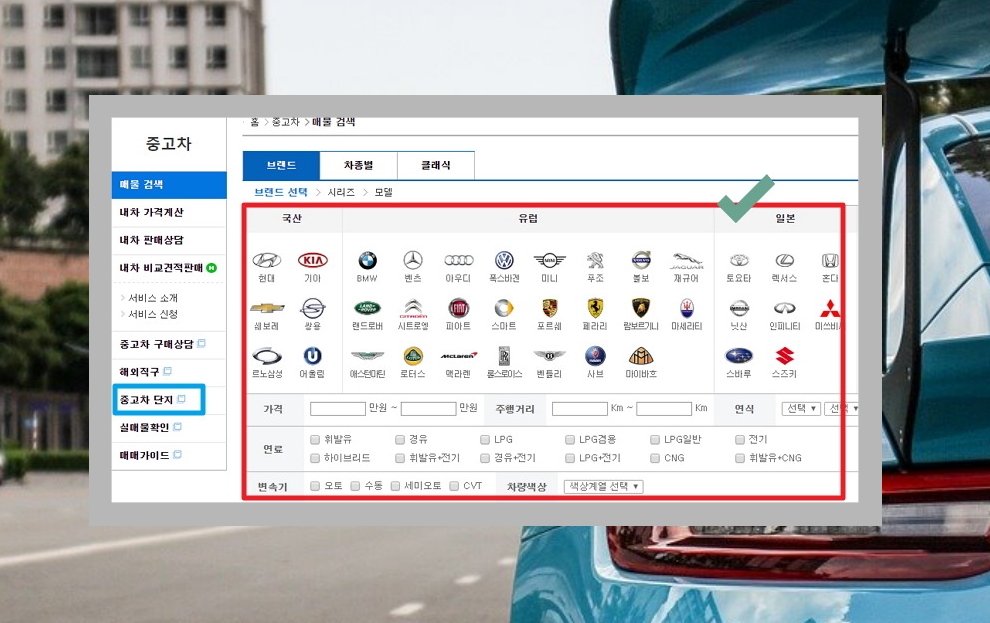Select the Subaru (스바루) logo
The height and width of the screenshot is (623, 990).
point(739,356)
